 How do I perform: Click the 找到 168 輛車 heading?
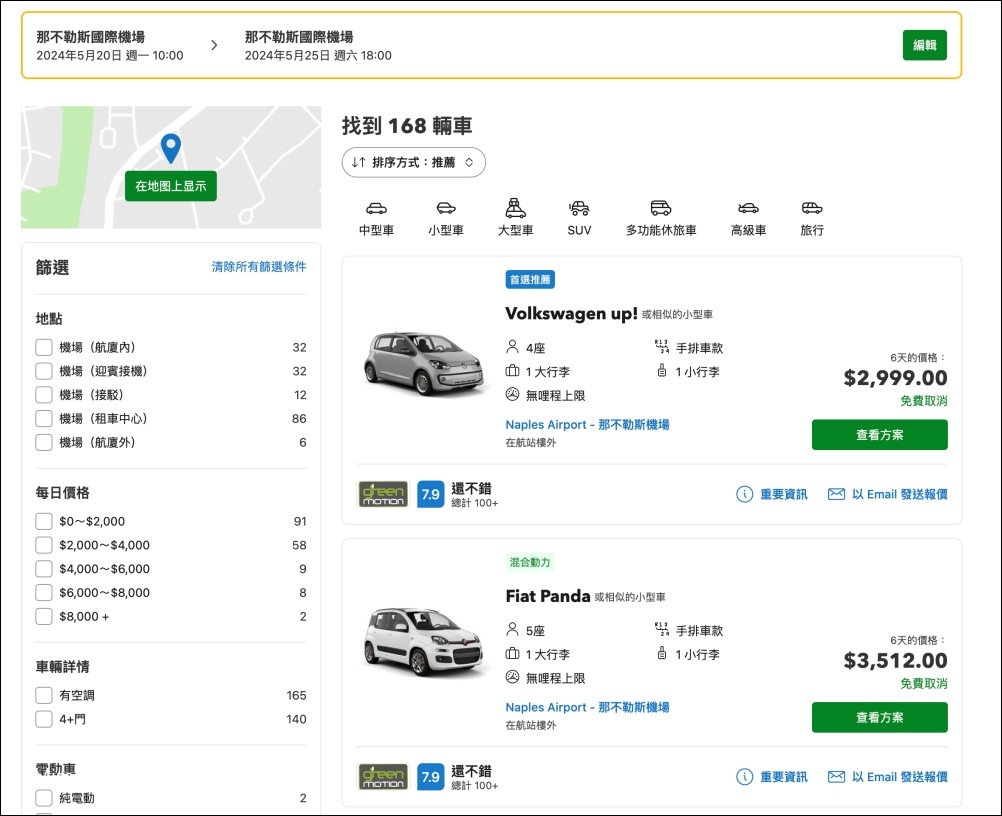(x=407, y=126)
